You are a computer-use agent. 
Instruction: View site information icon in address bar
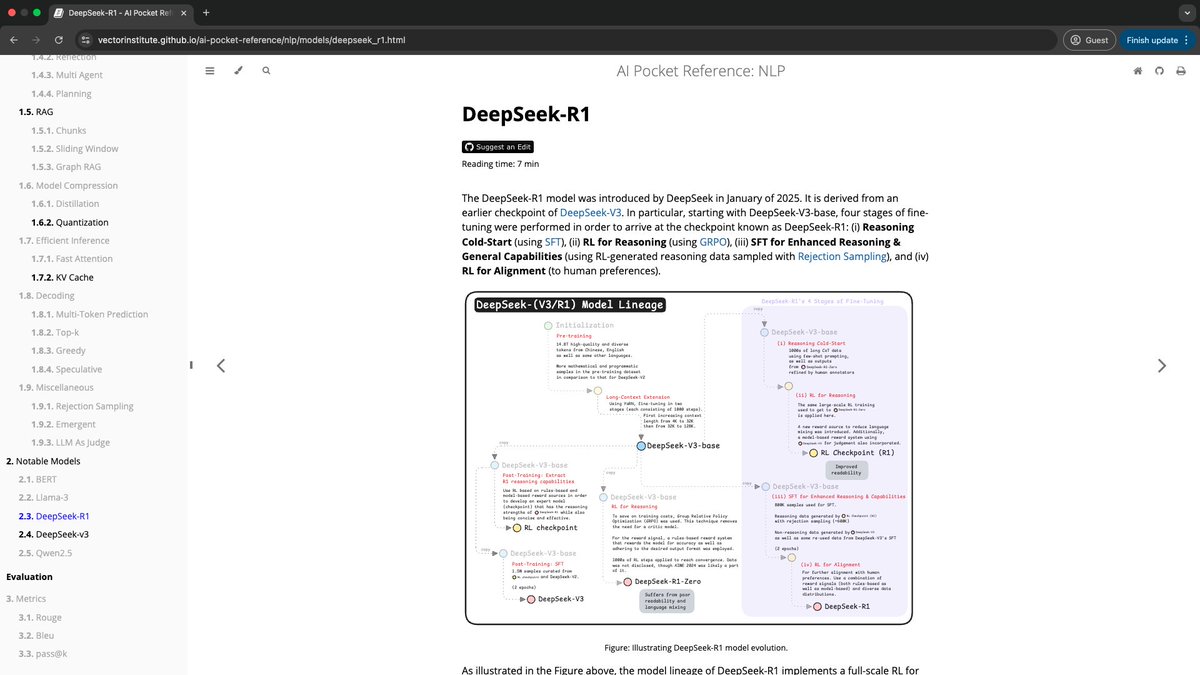(86, 40)
